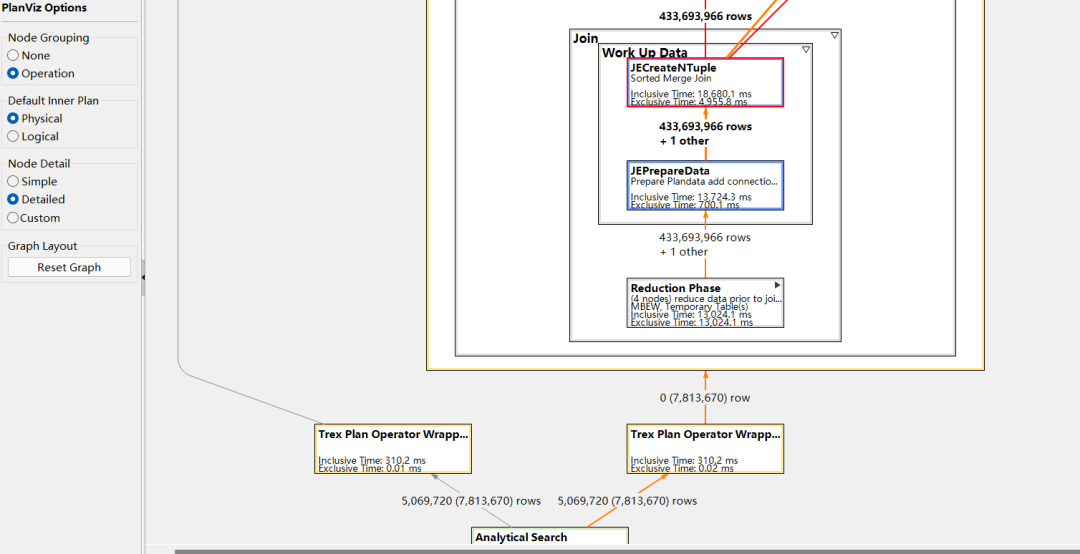Select the Analytical Search node

[550, 537]
